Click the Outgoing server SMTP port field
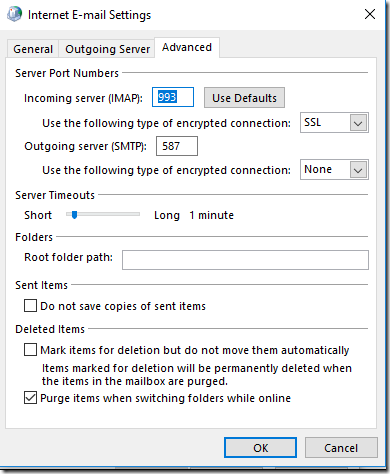The width and height of the screenshot is (390, 474). tap(177, 146)
